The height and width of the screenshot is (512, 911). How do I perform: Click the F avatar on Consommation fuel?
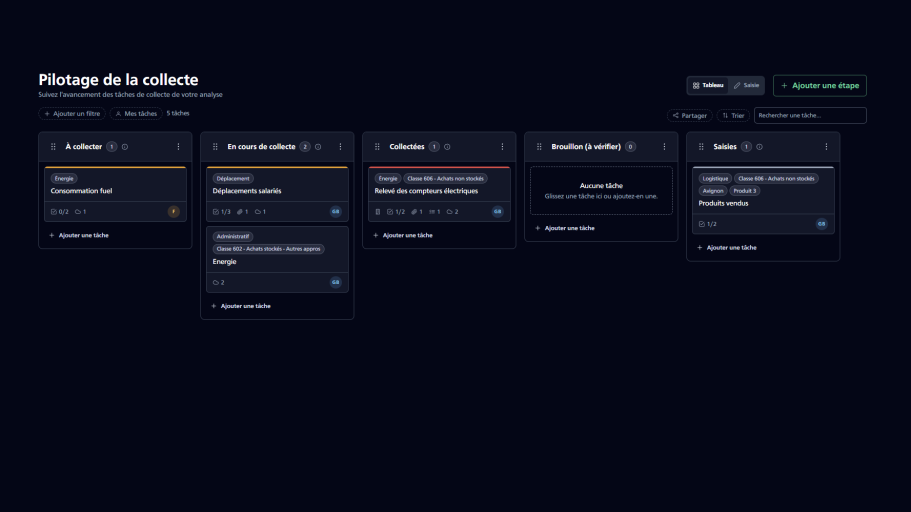(x=174, y=212)
